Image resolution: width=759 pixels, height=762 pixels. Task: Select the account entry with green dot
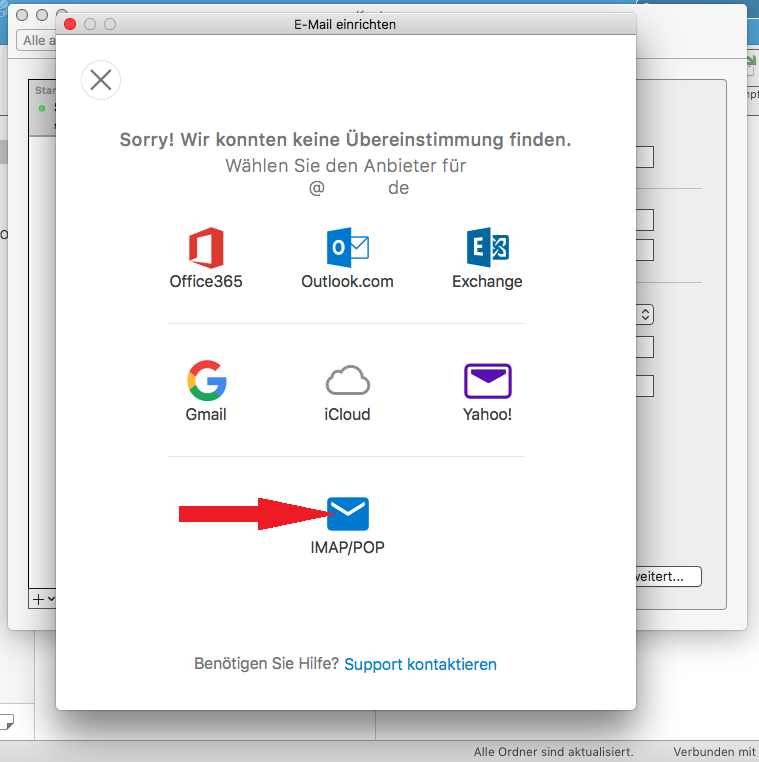click(x=44, y=107)
